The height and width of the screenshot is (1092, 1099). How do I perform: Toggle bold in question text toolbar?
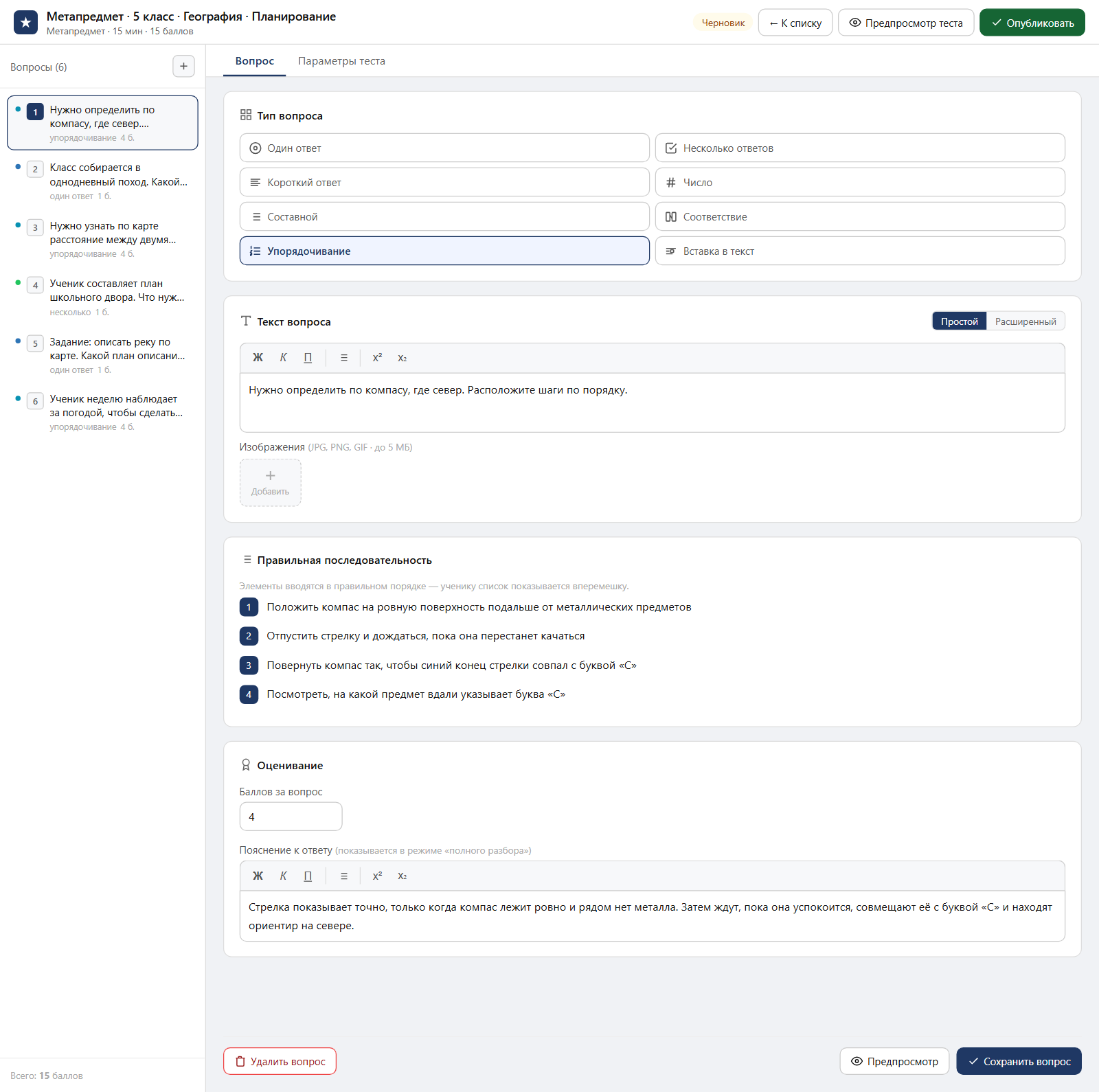(258, 358)
